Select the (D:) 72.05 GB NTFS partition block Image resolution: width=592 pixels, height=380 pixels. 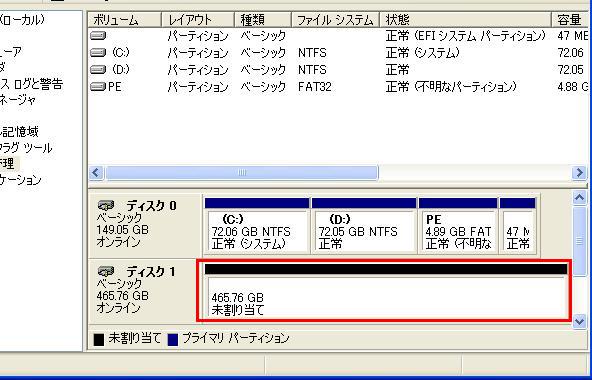tap(364, 227)
